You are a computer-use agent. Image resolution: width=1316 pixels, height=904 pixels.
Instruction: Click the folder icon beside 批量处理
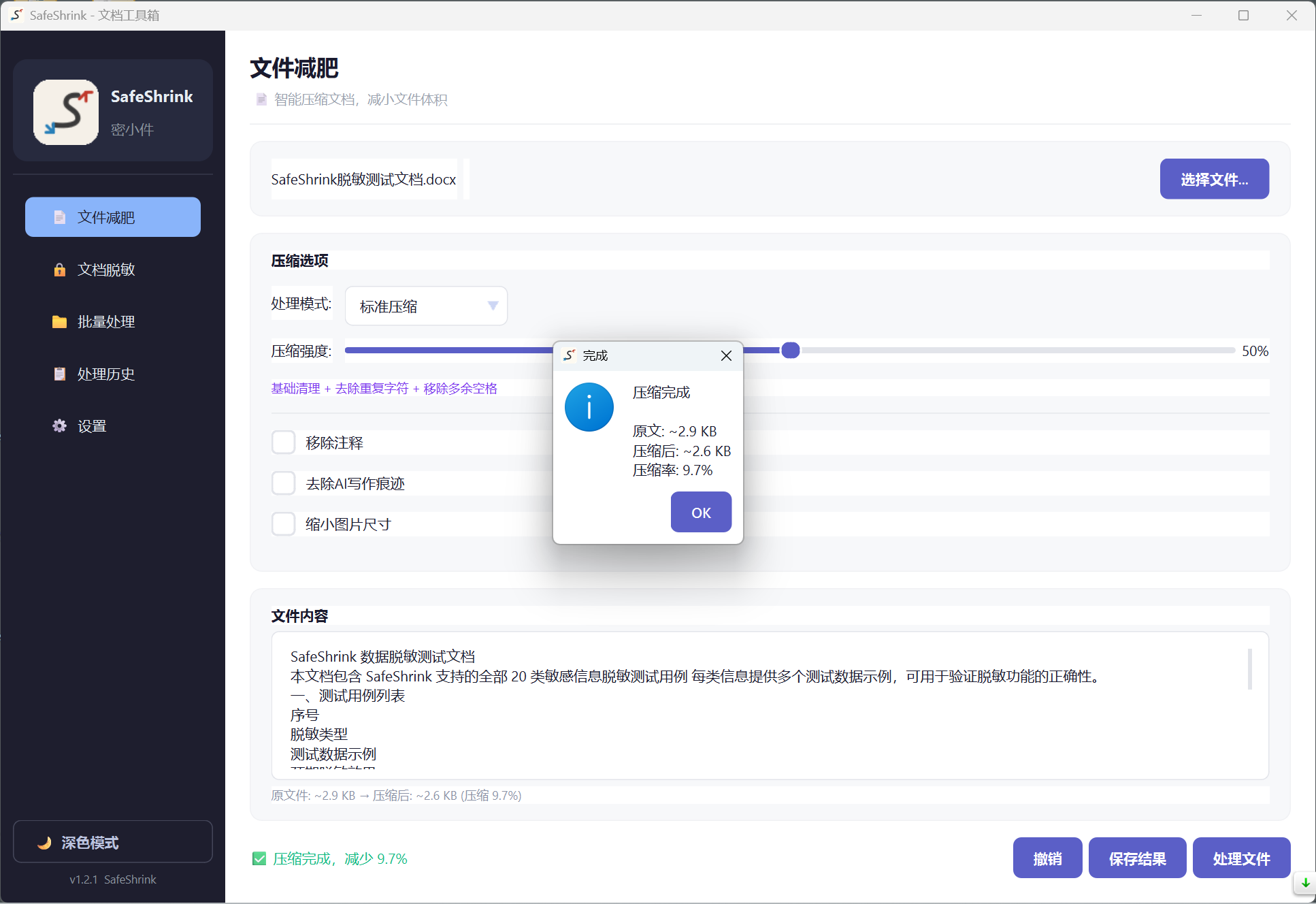60,322
